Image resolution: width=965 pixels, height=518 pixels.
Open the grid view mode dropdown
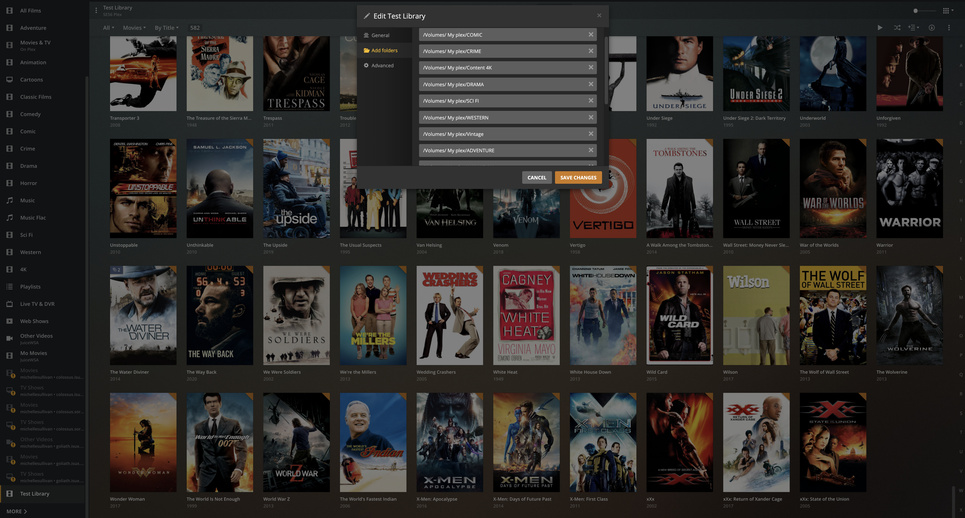[x=947, y=10]
